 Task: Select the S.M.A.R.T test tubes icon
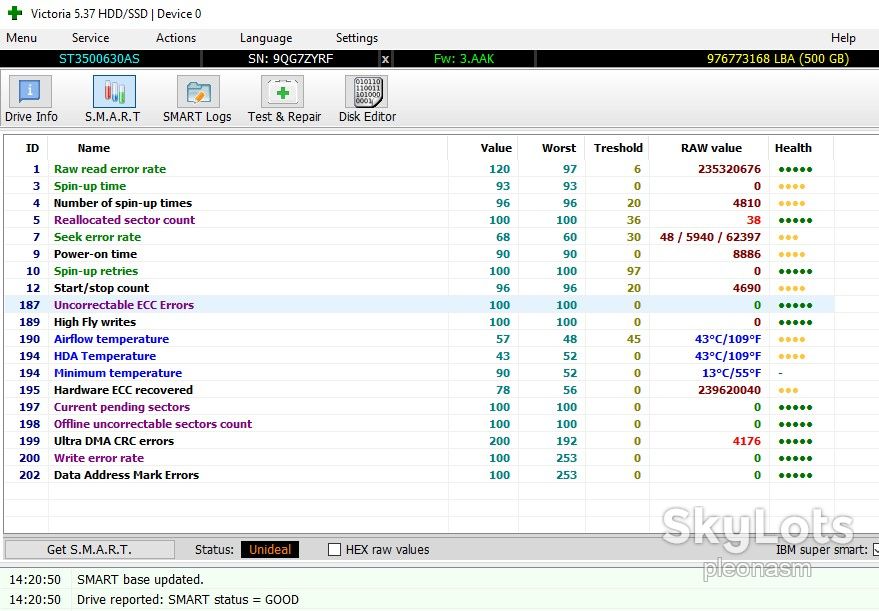[x=114, y=91]
